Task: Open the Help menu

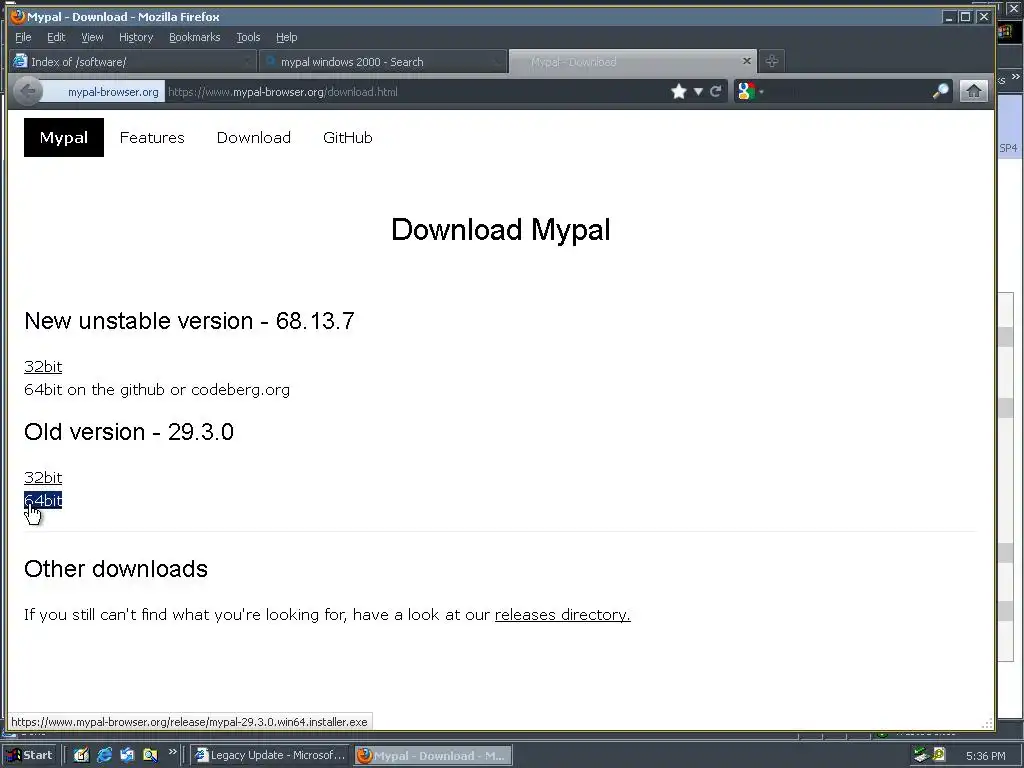Action: [286, 37]
